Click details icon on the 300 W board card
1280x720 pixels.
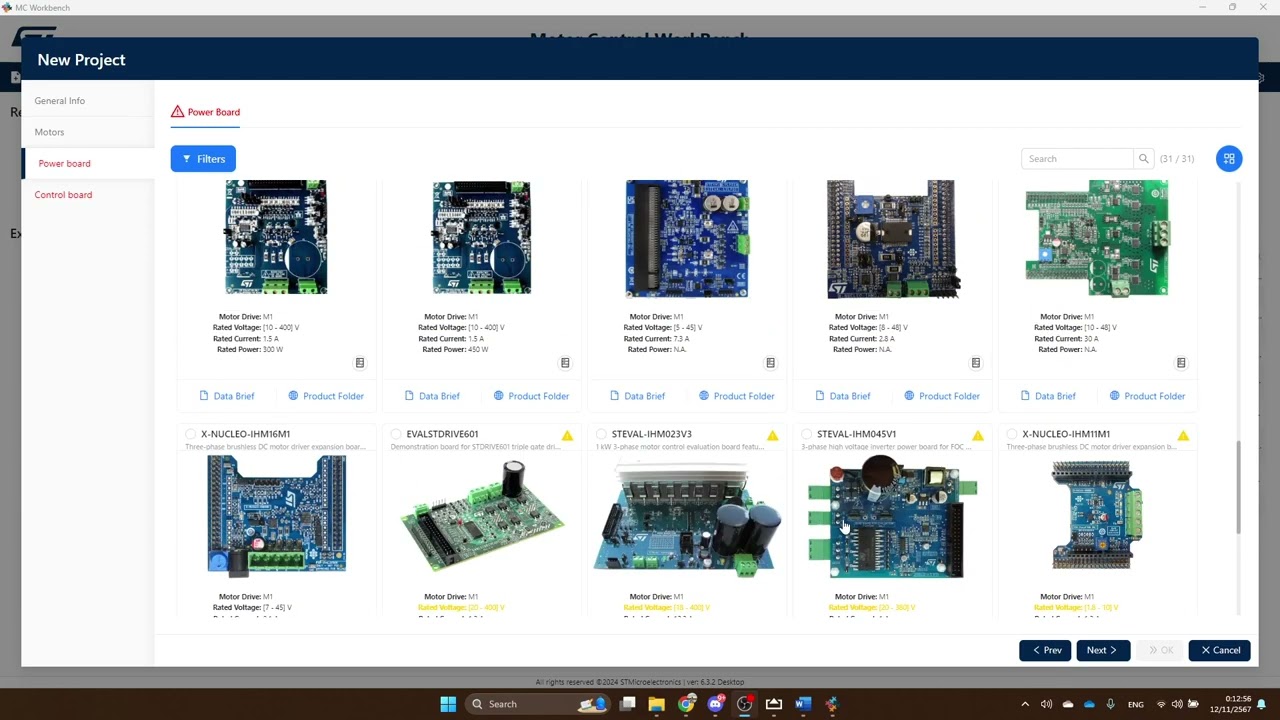pos(360,363)
